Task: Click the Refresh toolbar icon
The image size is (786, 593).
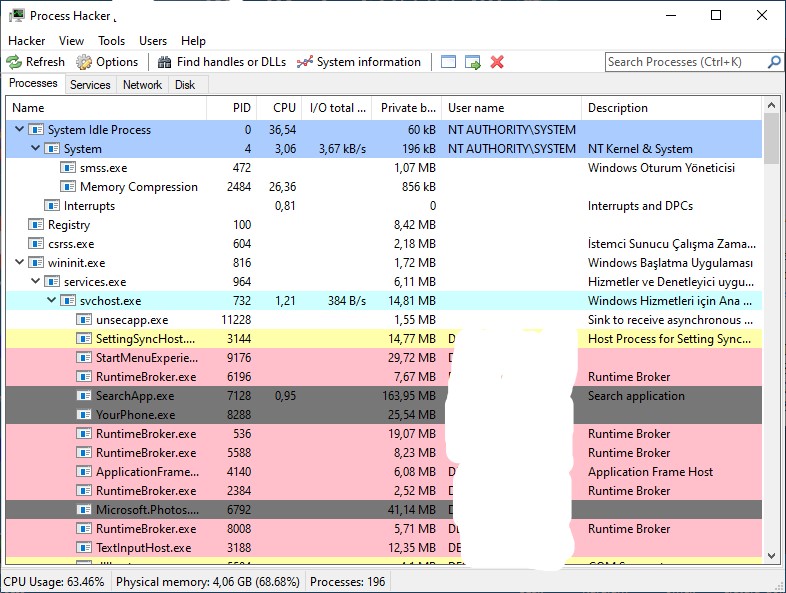Action: click(x=14, y=62)
